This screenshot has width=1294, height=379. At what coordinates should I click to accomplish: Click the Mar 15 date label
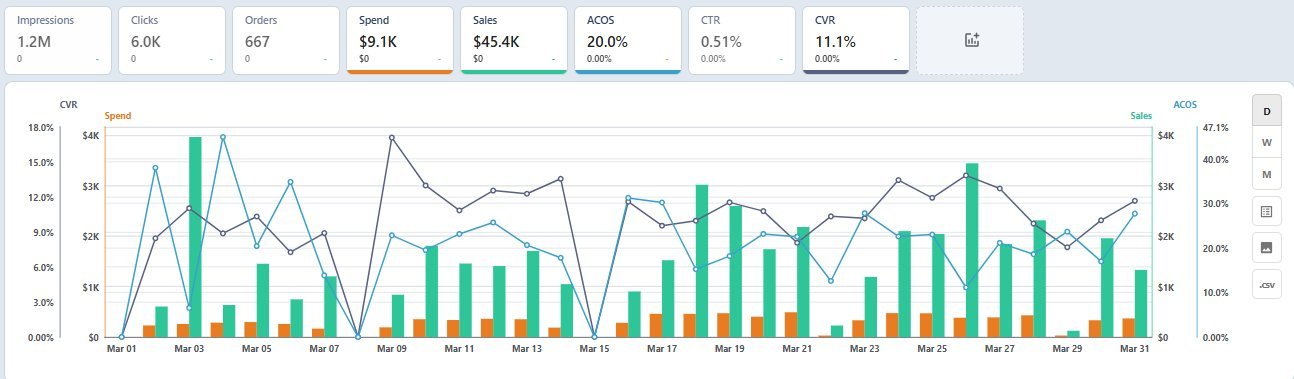point(594,349)
